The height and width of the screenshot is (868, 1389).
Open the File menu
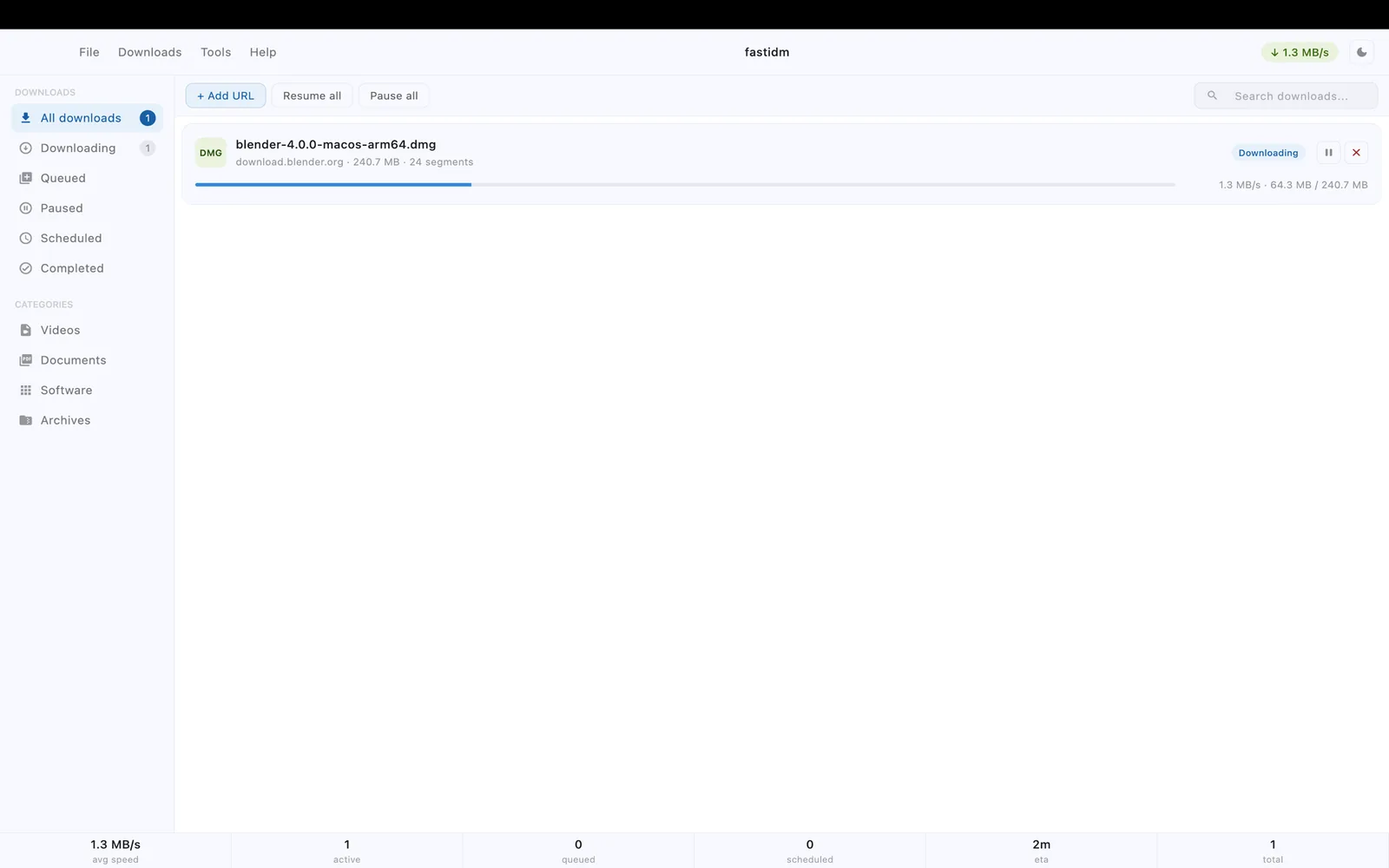(x=89, y=52)
